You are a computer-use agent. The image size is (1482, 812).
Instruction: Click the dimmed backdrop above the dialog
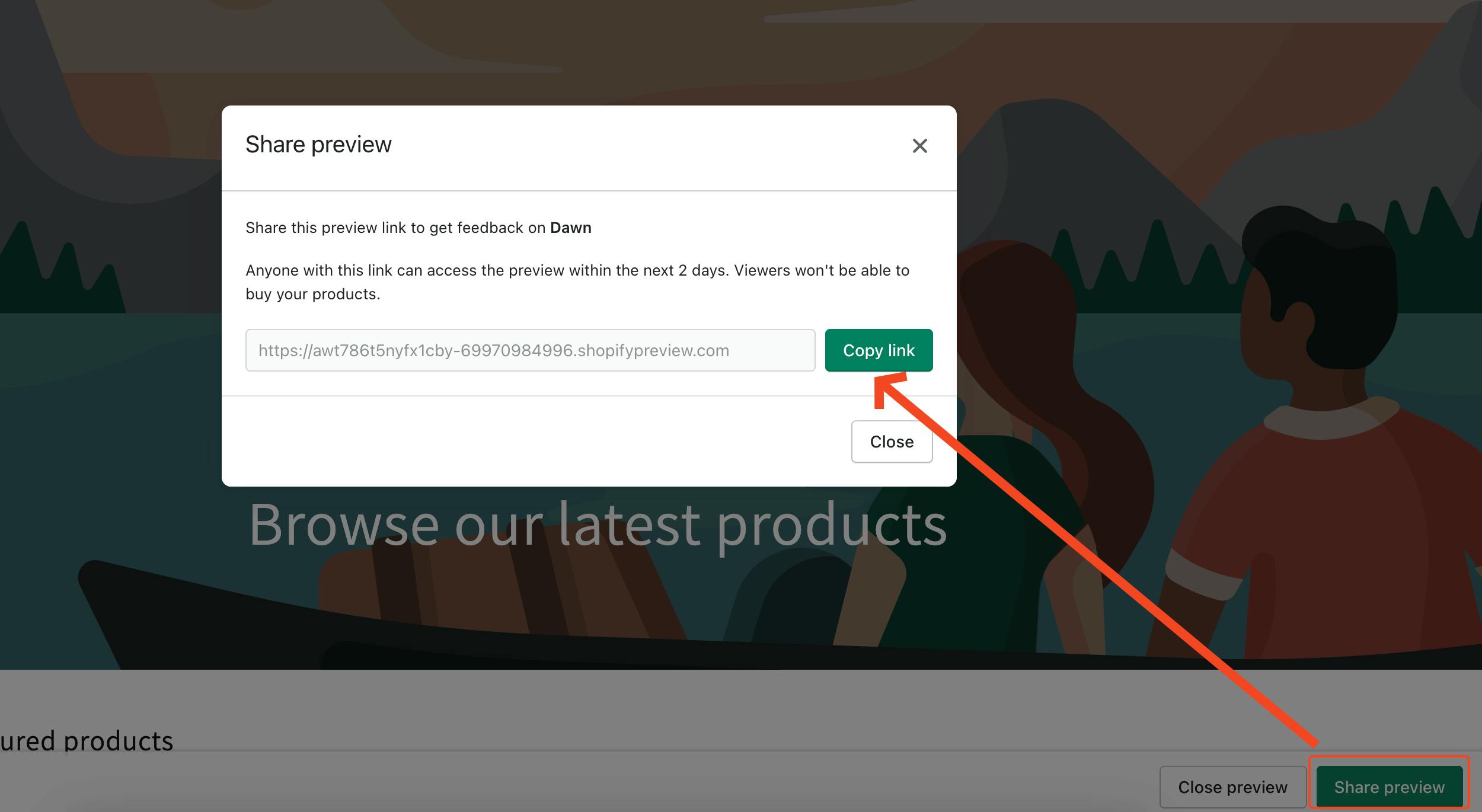(593, 53)
